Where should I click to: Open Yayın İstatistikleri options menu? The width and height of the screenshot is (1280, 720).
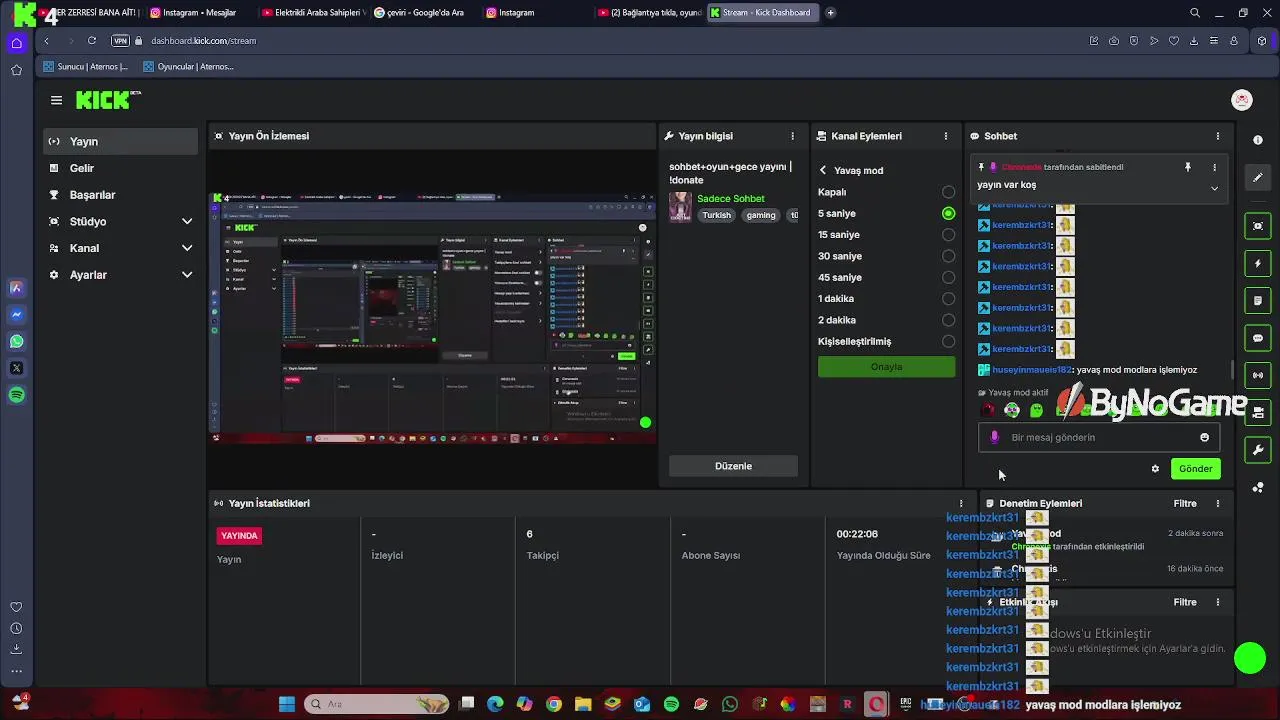[x=961, y=504]
